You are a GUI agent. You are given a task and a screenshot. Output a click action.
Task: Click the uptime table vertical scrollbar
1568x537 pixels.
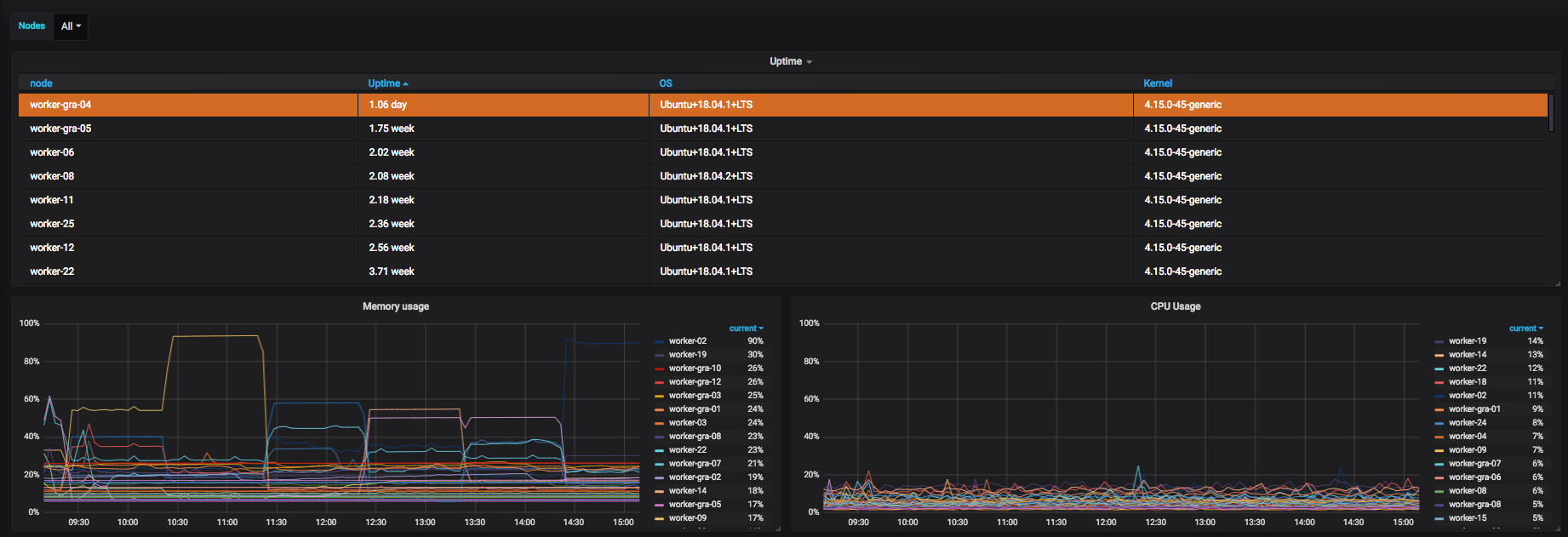click(x=1551, y=112)
